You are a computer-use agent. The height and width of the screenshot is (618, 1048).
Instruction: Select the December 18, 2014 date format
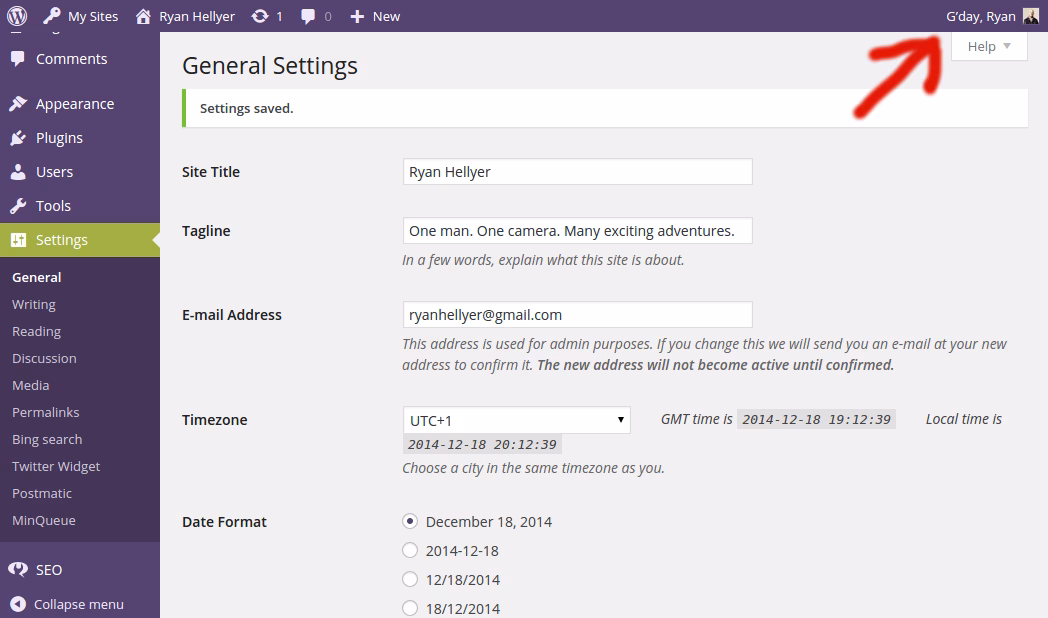[x=410, y=521]
